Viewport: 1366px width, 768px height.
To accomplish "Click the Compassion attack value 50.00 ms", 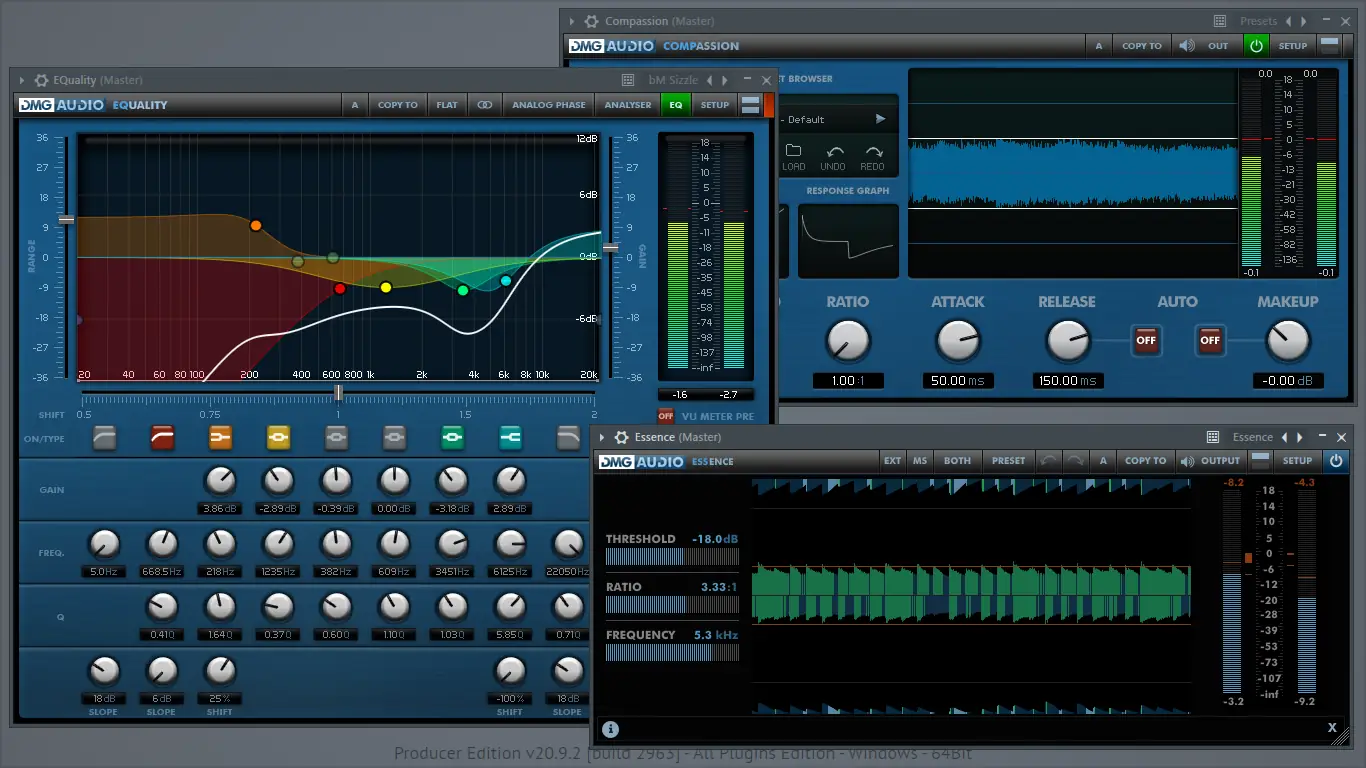I will pyautogui.click(x=958, y=381).
